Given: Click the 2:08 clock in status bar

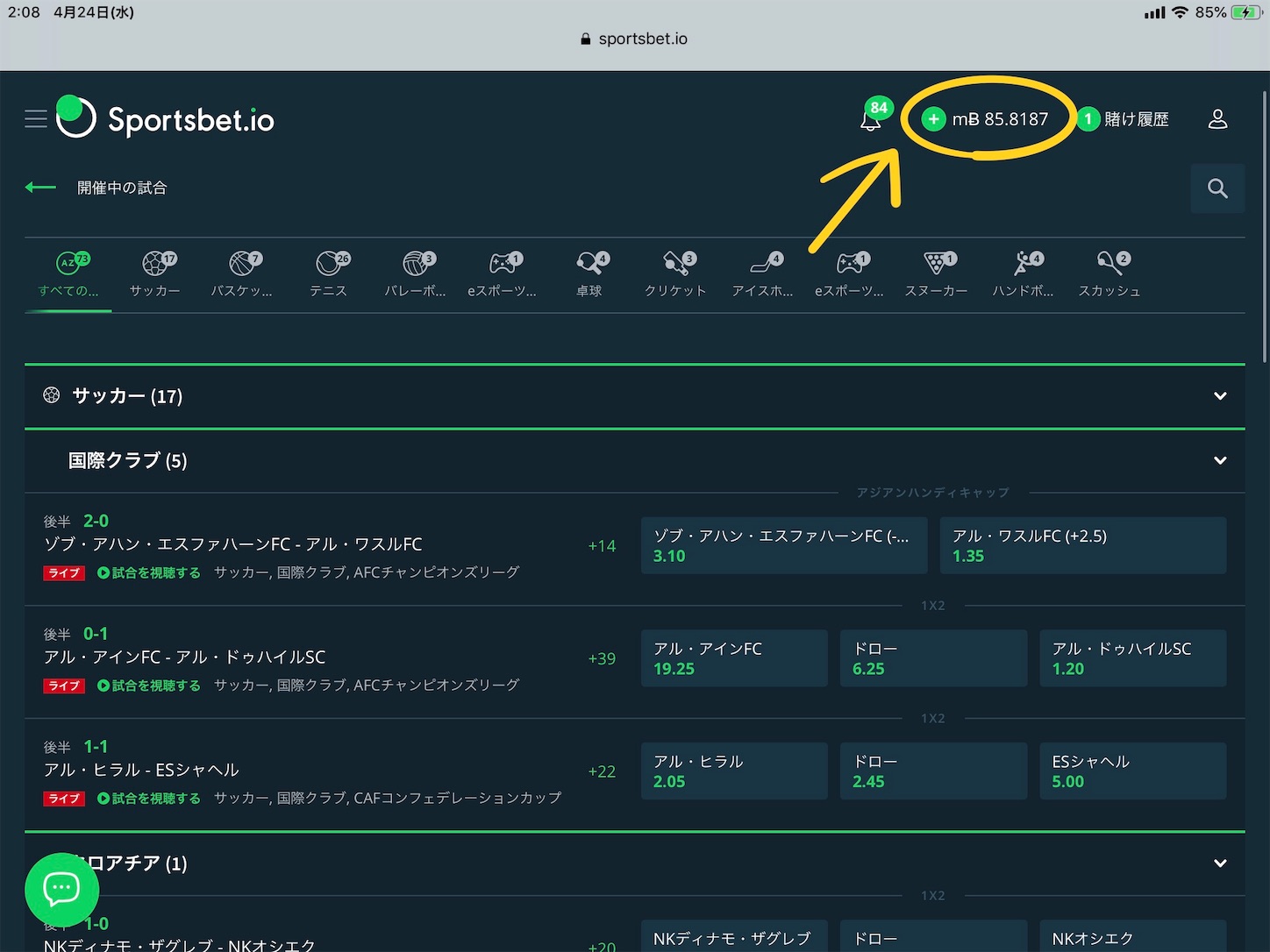Looking at the screenshot, I should pos(24,12).
